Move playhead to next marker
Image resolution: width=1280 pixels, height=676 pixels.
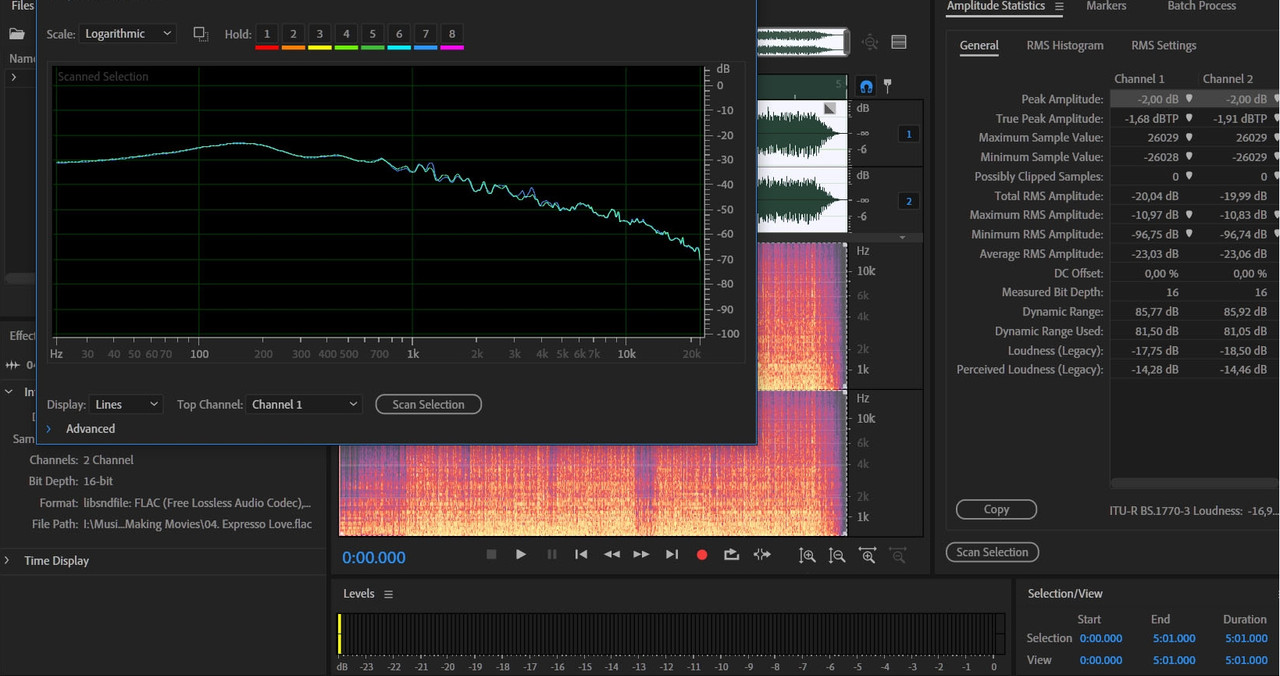[x=672, y=554]
